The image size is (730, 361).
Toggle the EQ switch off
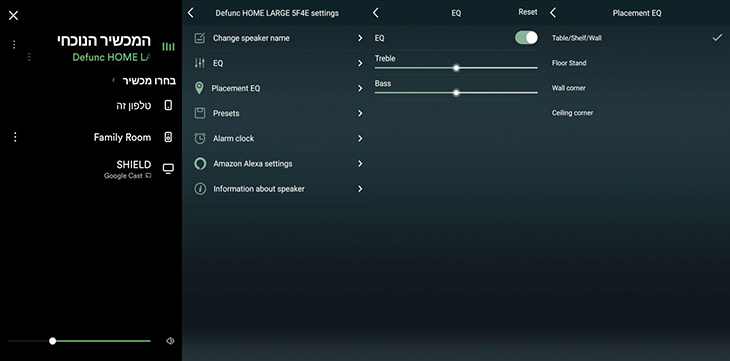click(x=526, y=38)
